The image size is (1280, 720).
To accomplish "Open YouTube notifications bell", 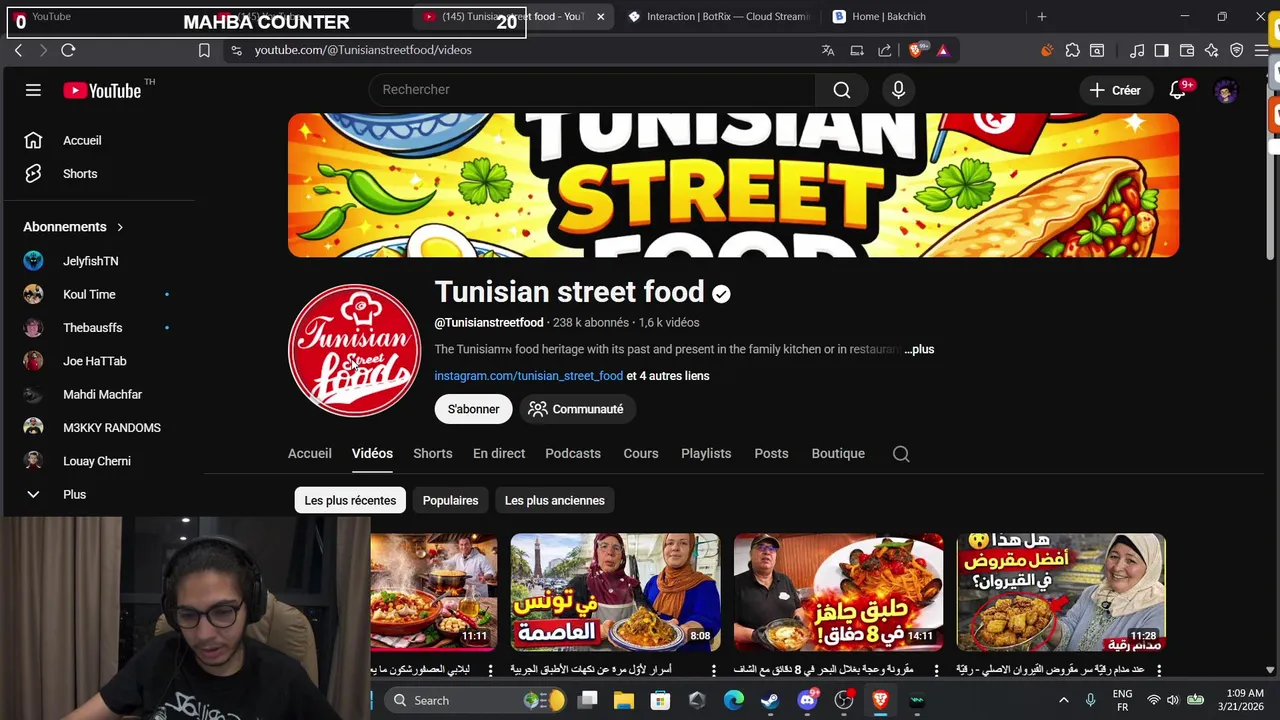I will (1177, 90).
